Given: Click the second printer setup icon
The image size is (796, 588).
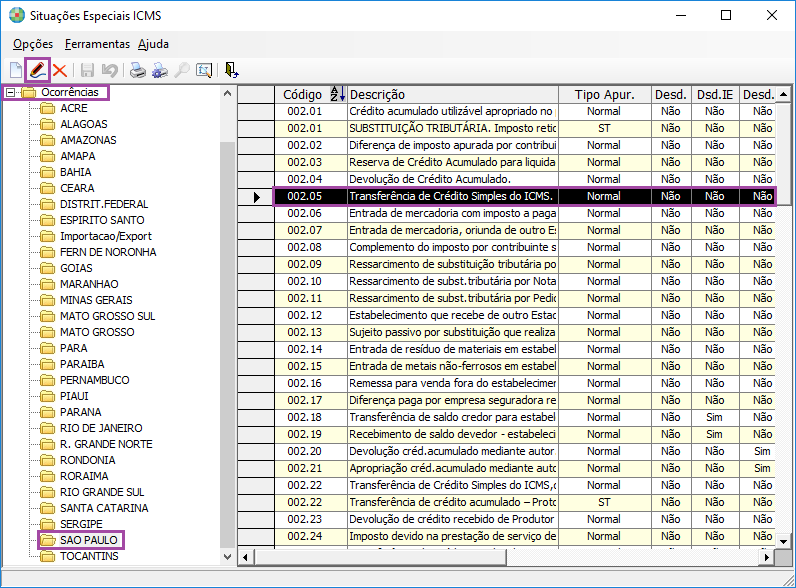Looking at the screenshot, I should click(159, 70).
